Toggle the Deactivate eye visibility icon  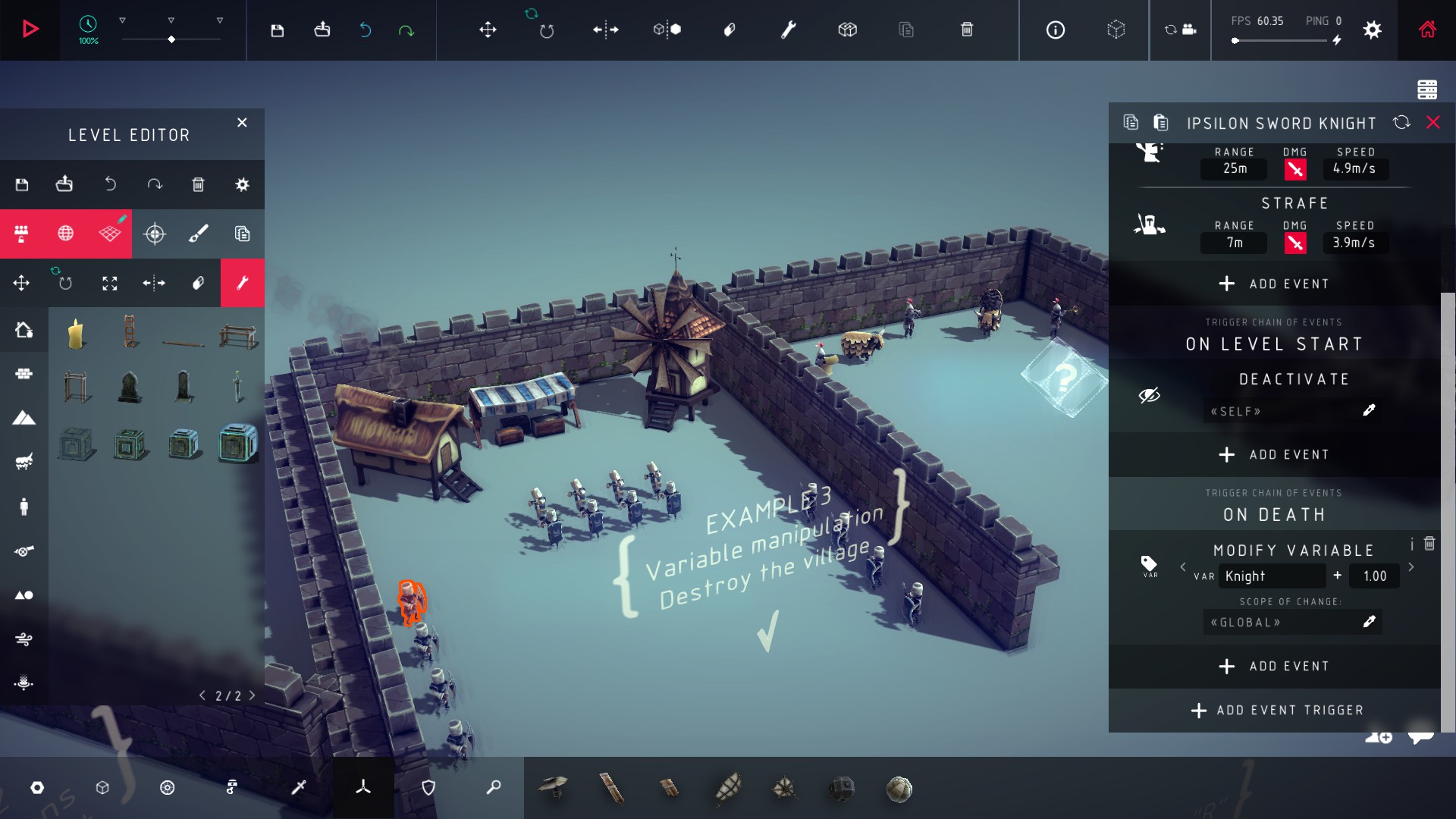tap(1149, 395)
